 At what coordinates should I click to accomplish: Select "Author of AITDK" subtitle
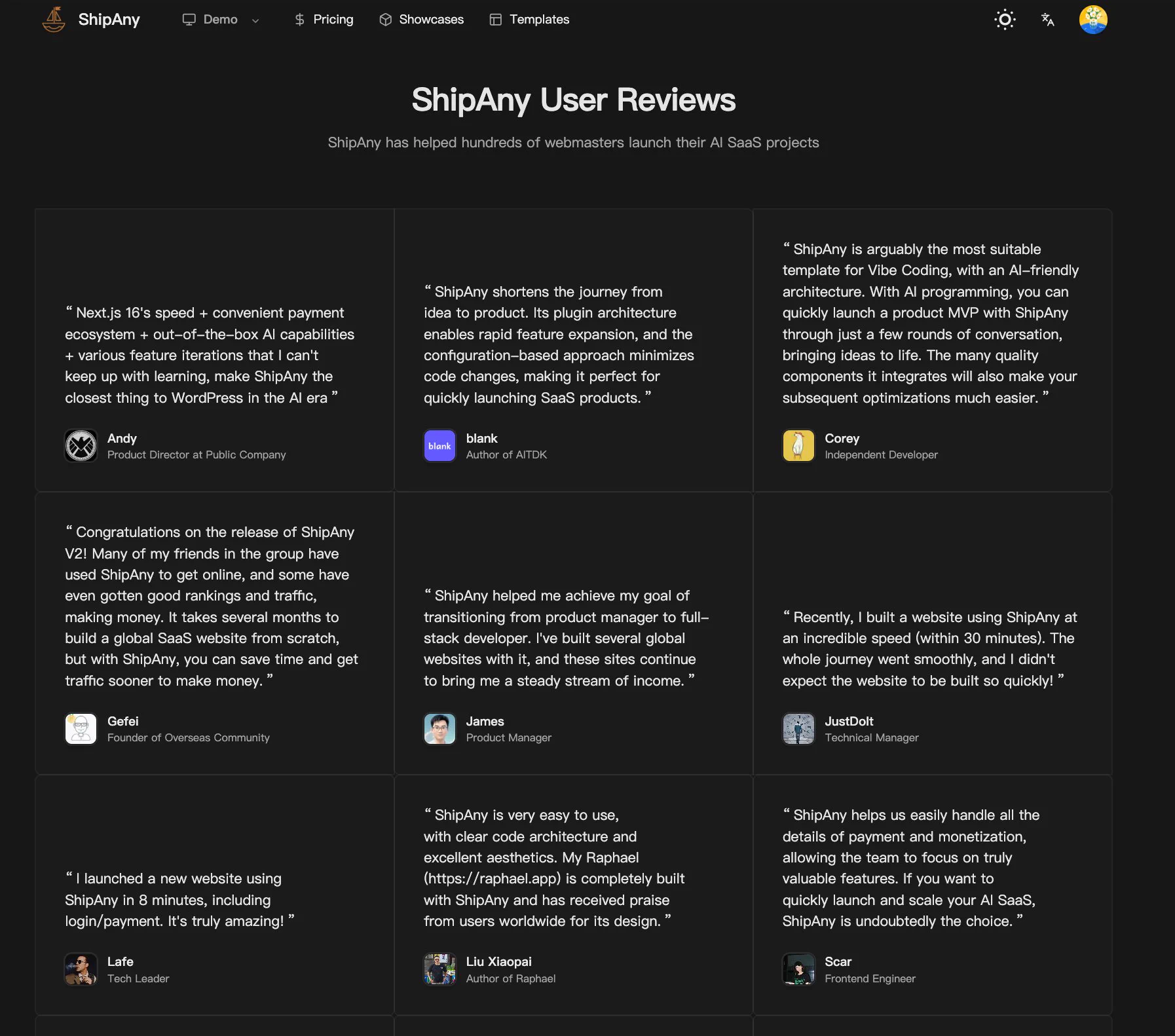(506, 454)
